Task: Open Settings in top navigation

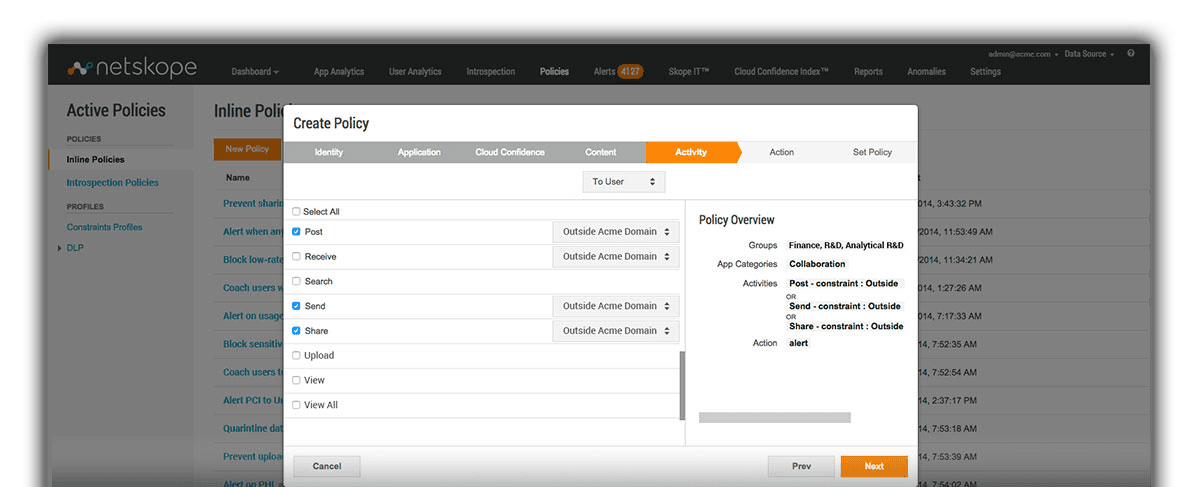Action: (985, 72)
